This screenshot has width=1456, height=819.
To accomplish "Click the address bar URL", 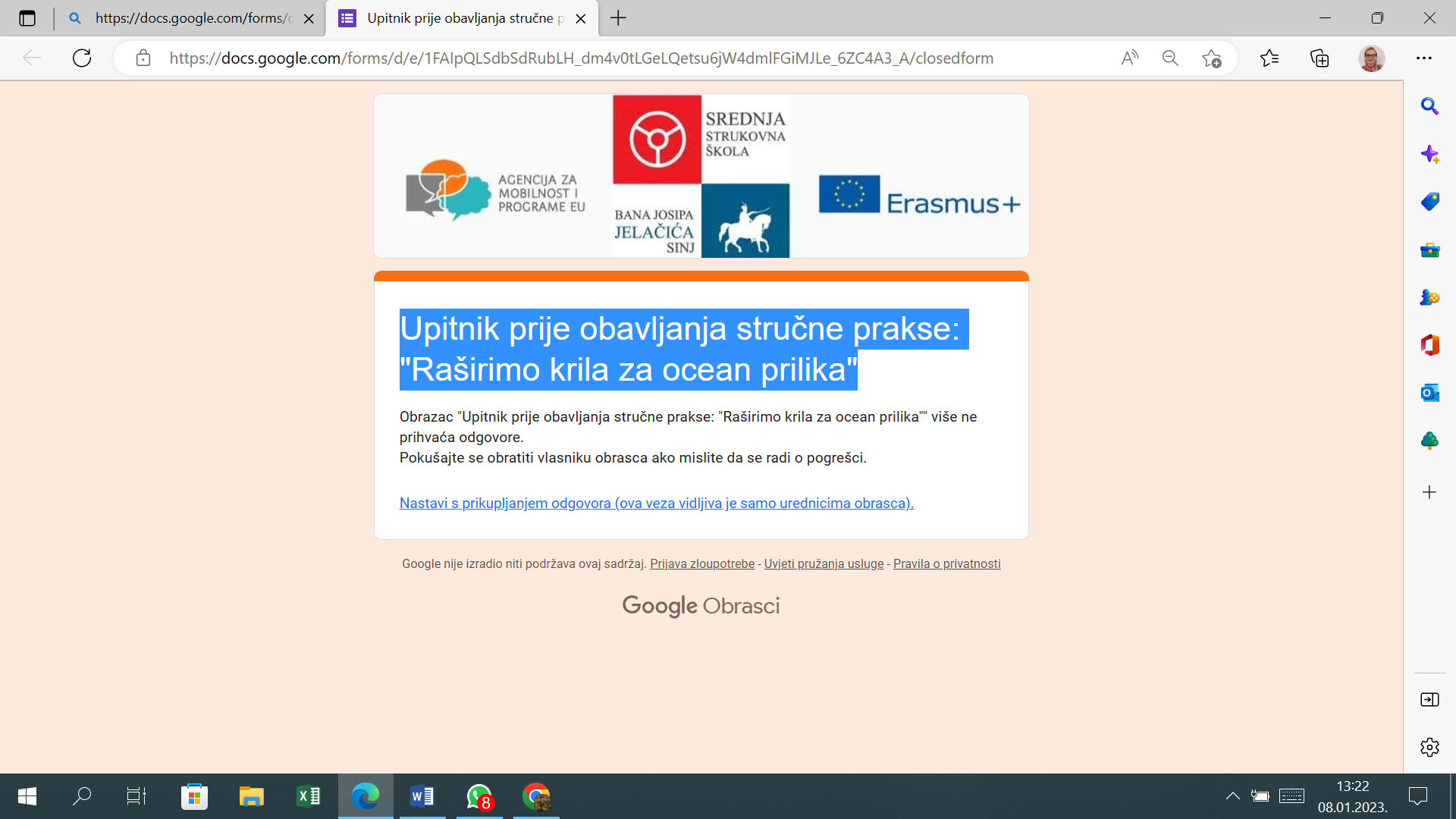I will 581,58.
